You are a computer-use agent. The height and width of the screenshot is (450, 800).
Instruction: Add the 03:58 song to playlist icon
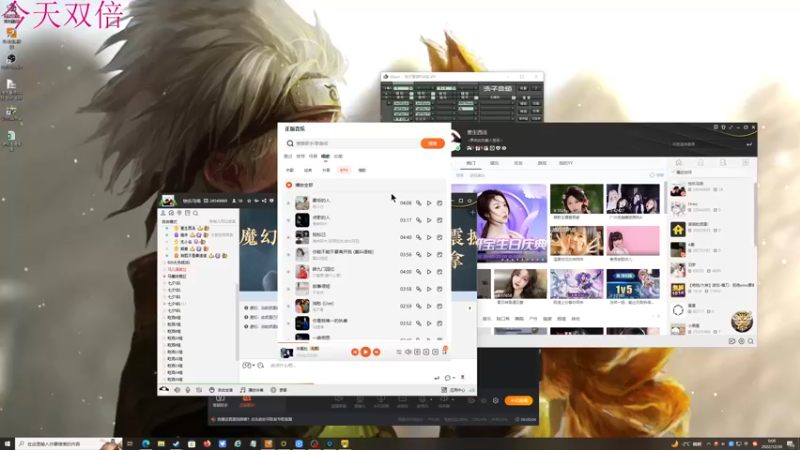pos(439,289)
